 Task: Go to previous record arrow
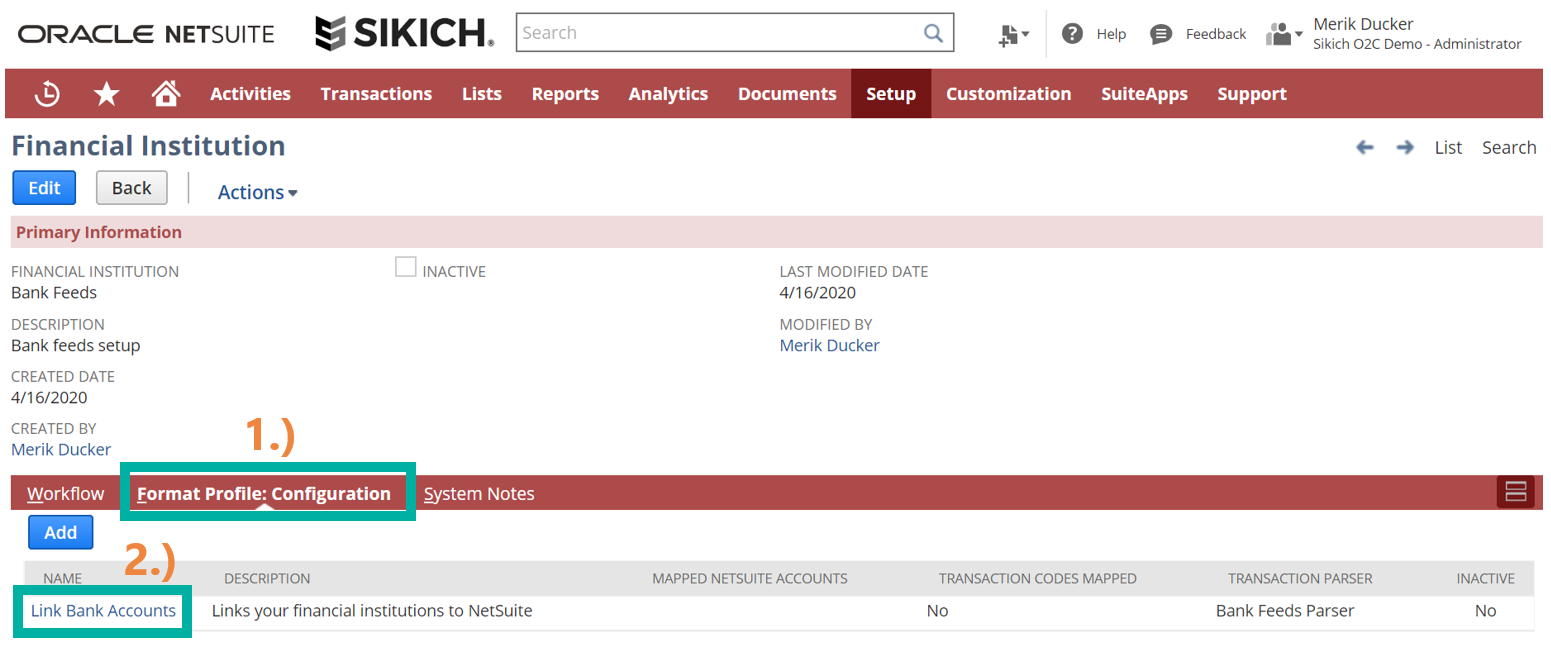coord(1365,148)
